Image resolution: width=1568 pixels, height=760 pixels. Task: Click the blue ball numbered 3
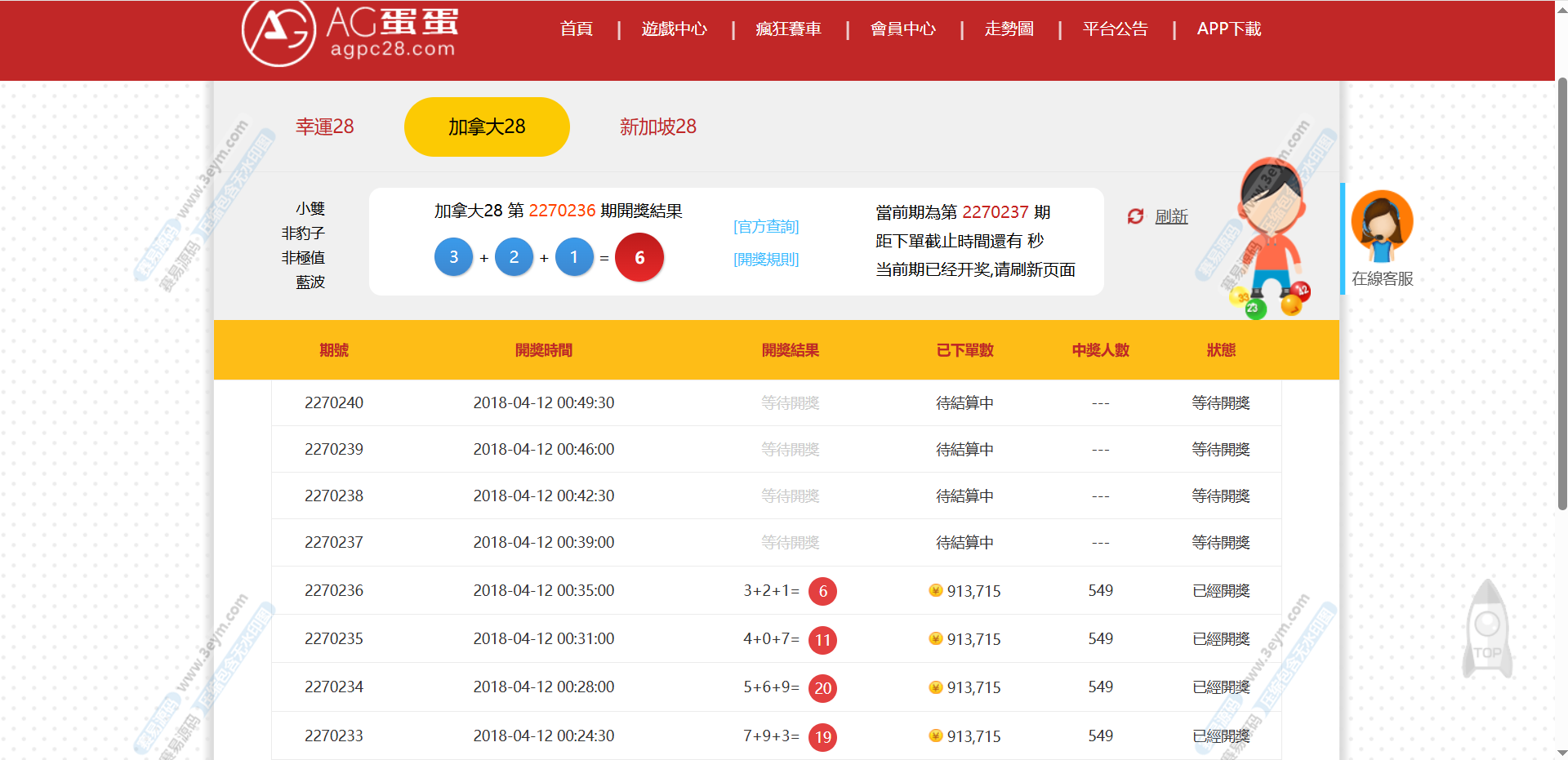454,257
